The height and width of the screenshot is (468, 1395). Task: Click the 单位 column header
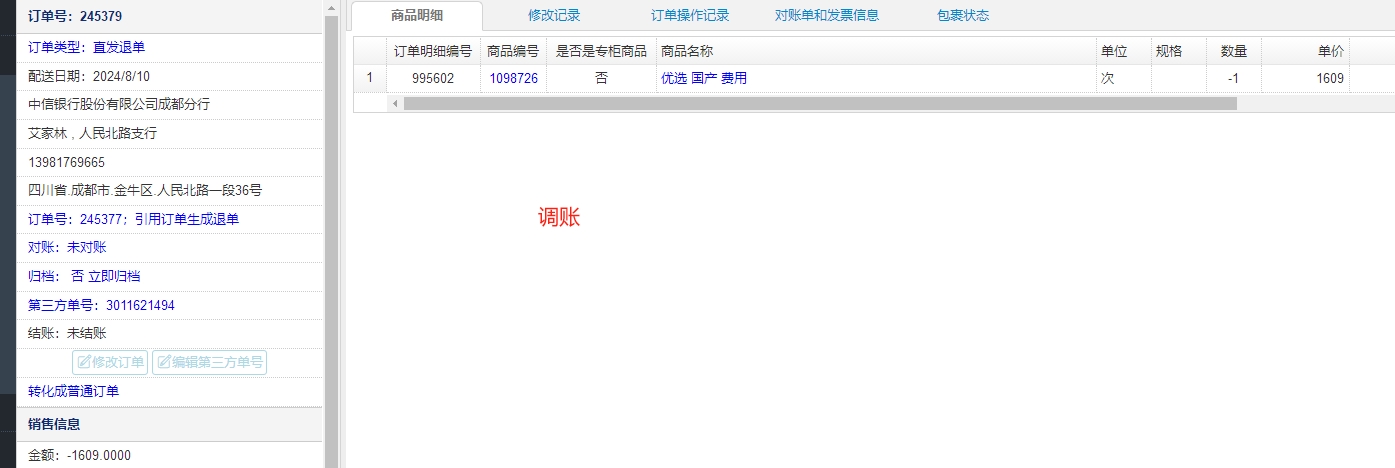[x=1122, y=51]
